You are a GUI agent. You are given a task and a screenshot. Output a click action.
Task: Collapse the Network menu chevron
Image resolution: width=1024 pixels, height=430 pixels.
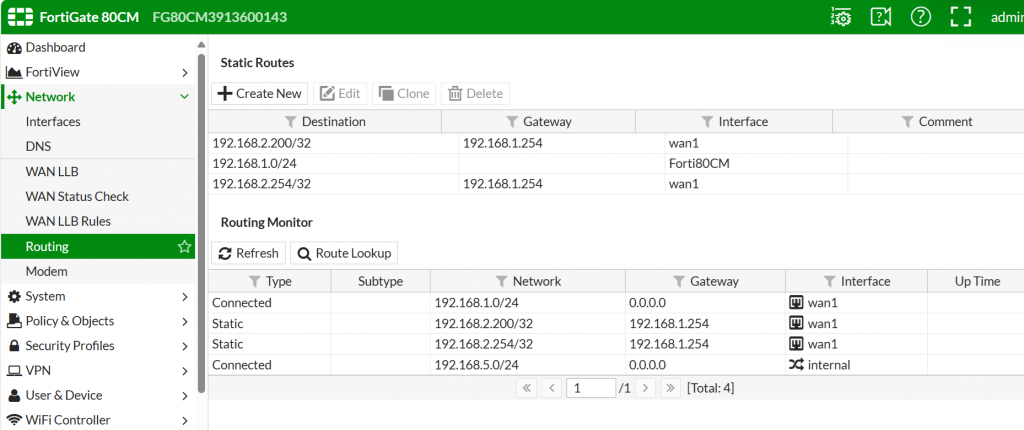pos(185,97)
